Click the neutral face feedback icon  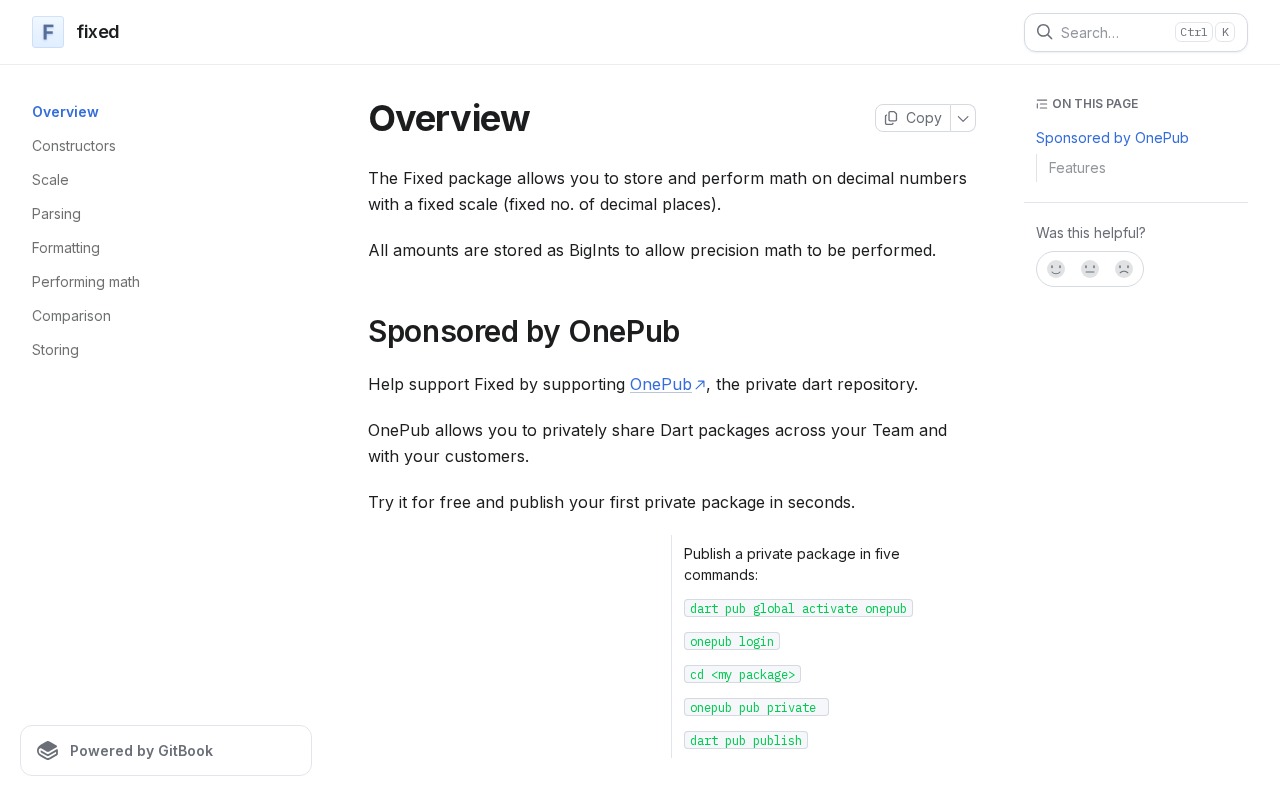(1090, 269)
